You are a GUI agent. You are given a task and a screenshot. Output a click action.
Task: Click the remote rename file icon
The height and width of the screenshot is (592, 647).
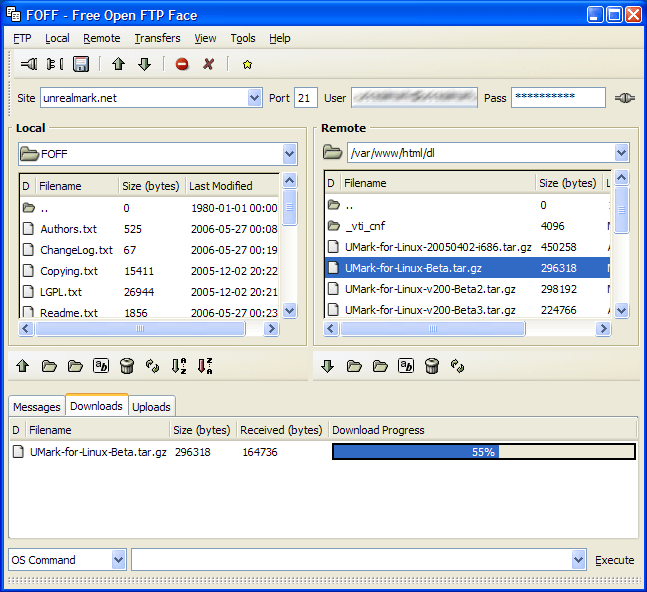pyautogui.click(x=406, y=366)
